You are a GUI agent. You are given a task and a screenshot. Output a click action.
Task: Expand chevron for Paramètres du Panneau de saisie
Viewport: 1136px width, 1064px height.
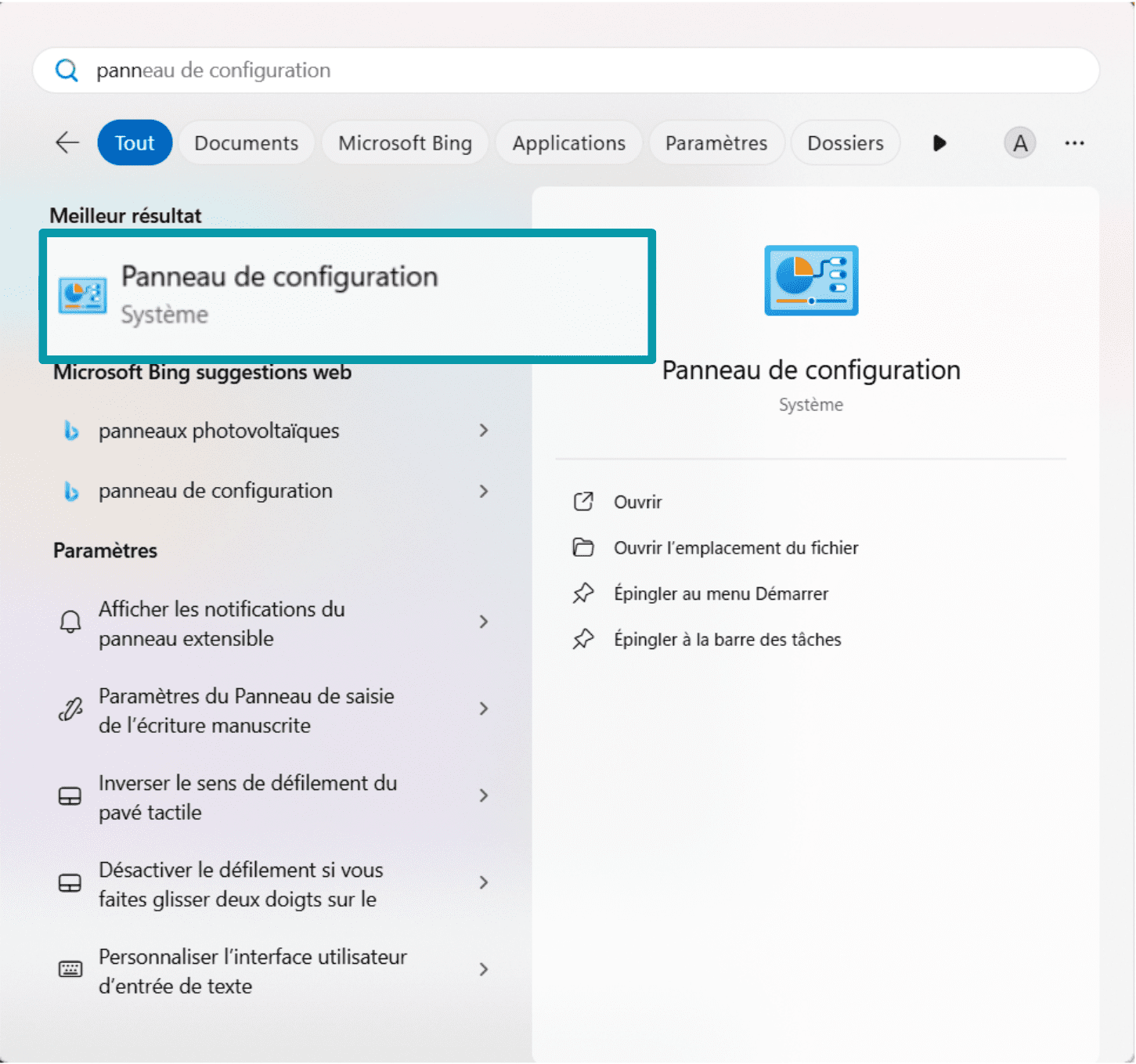click(484, 709)
